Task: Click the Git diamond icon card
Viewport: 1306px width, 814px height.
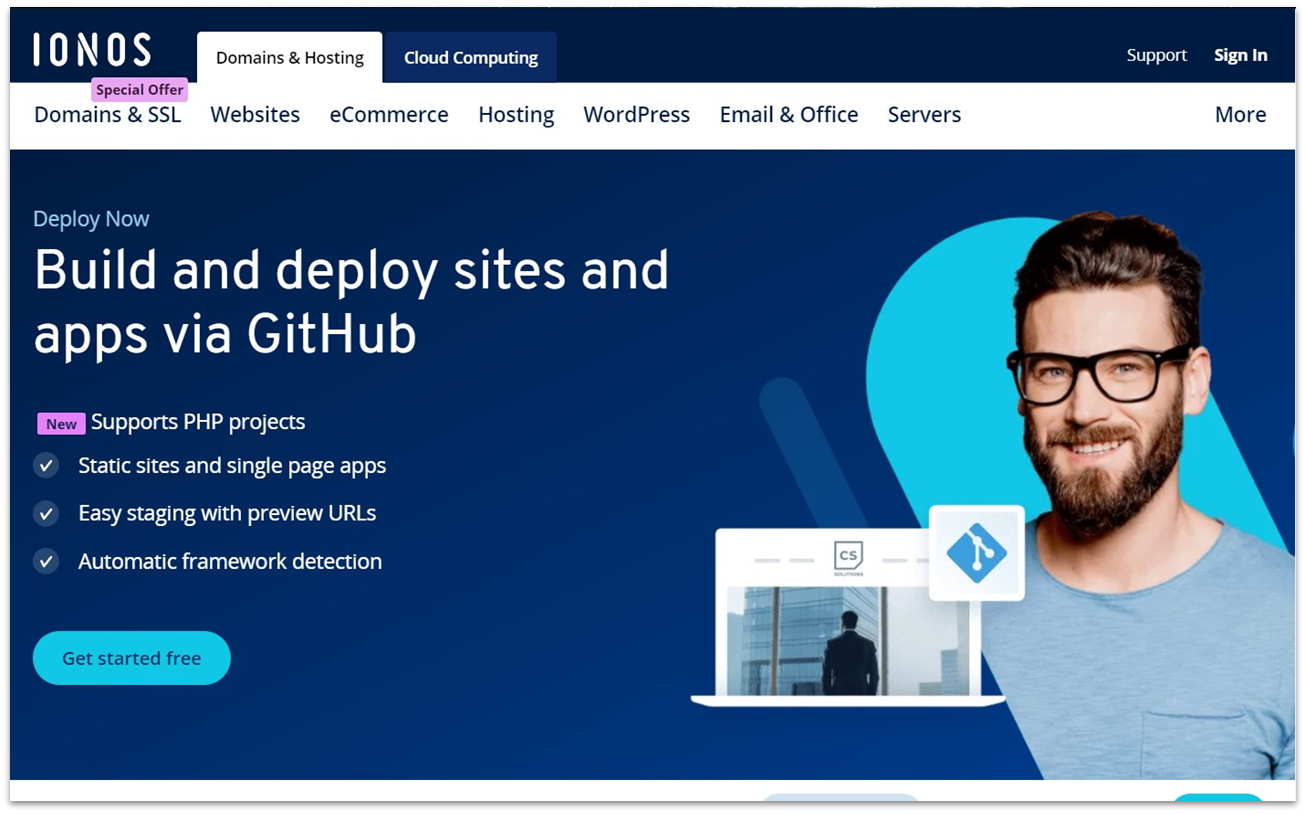Action: (976, 552)
